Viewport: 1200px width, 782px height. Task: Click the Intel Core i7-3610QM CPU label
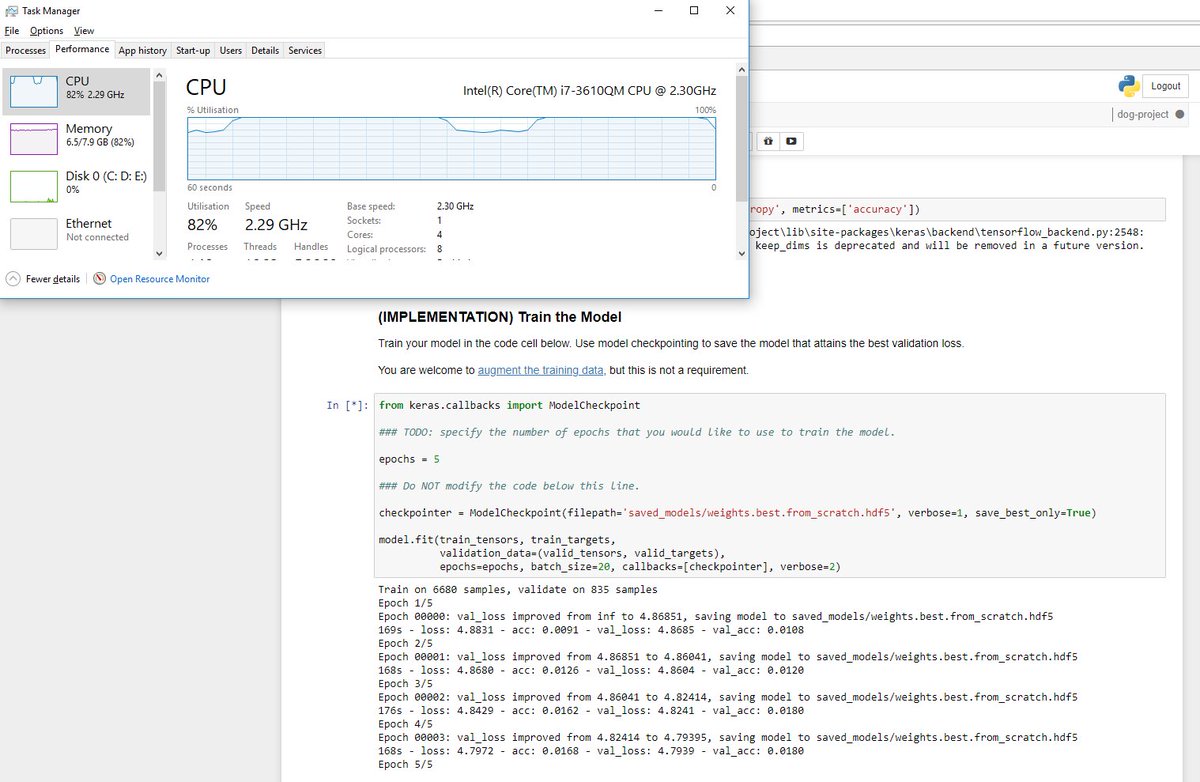click(x=589, y=91)
